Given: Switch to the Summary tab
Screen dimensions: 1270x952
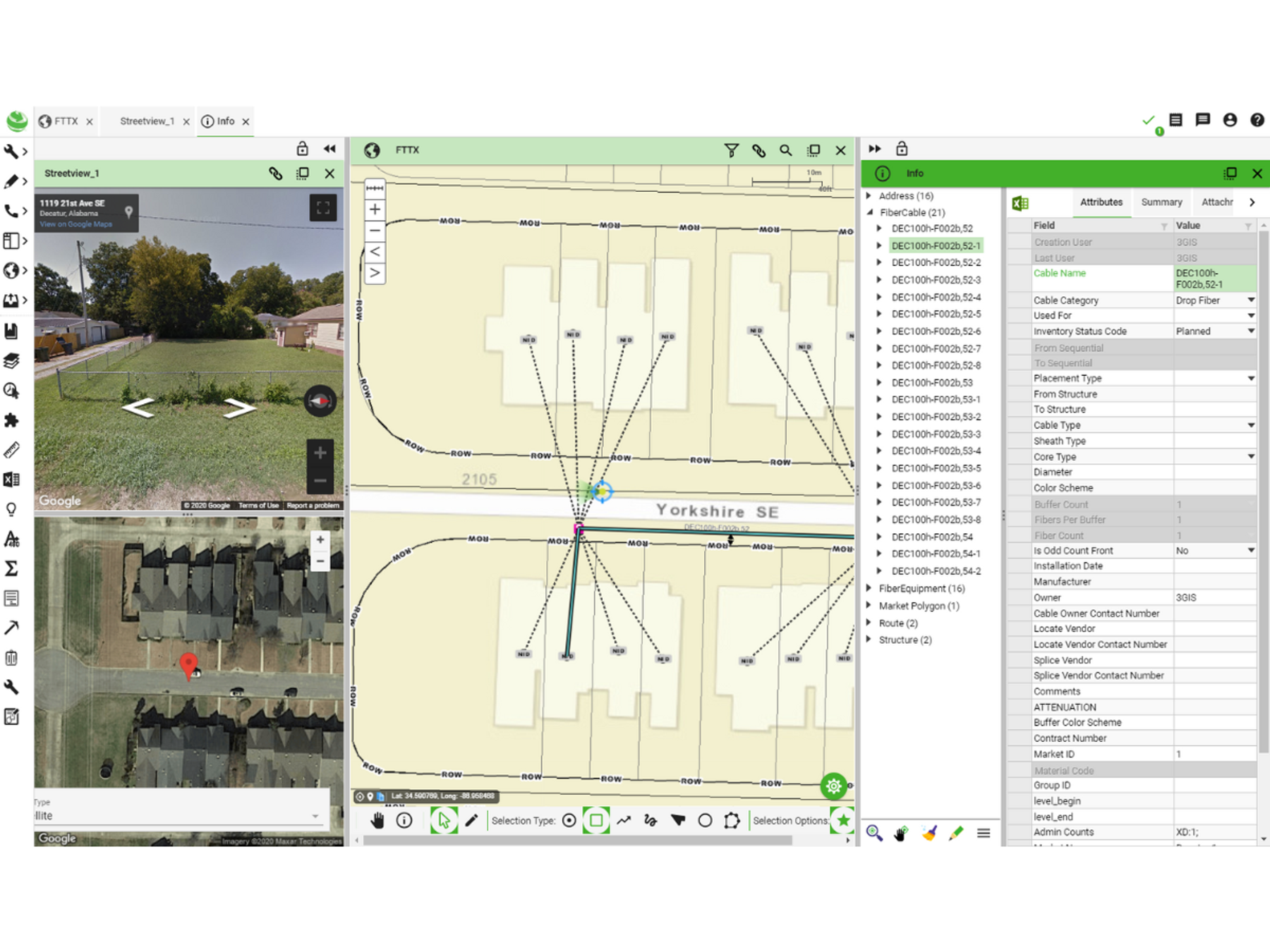Looking at the screenshot, I should (x=1161, y=202).
